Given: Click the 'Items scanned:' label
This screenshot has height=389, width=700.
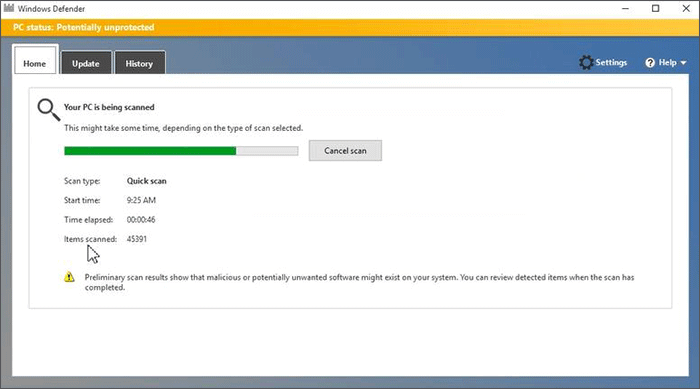Looking at the screenshot, I should (x=90, y=239).
